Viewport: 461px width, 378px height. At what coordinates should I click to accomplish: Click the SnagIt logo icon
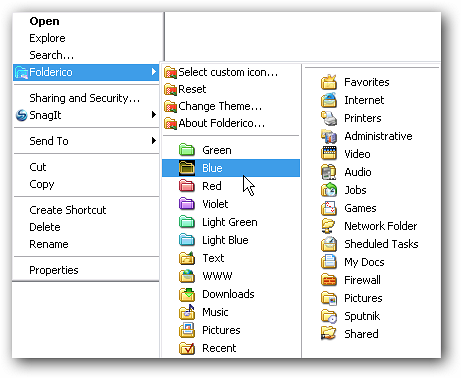(x=21, y=115)
